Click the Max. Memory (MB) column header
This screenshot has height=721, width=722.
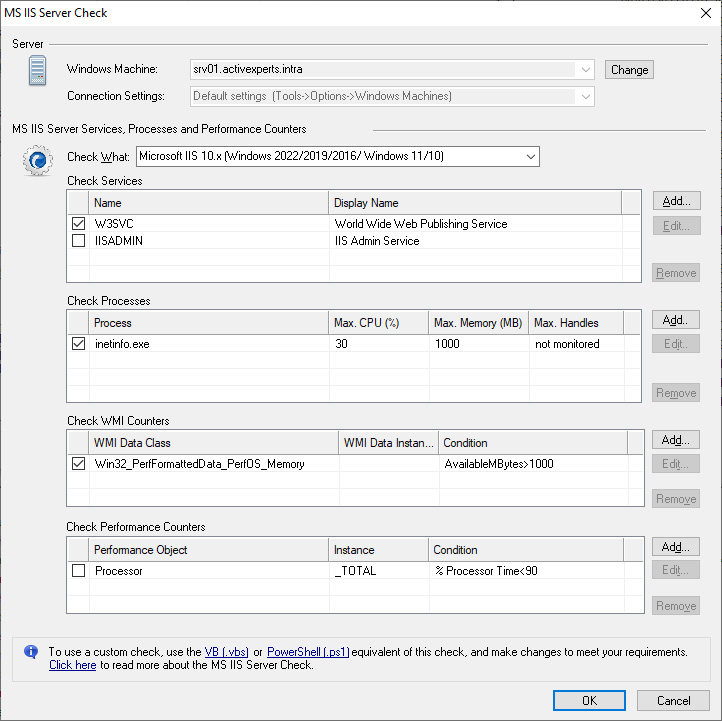point(478,323)
